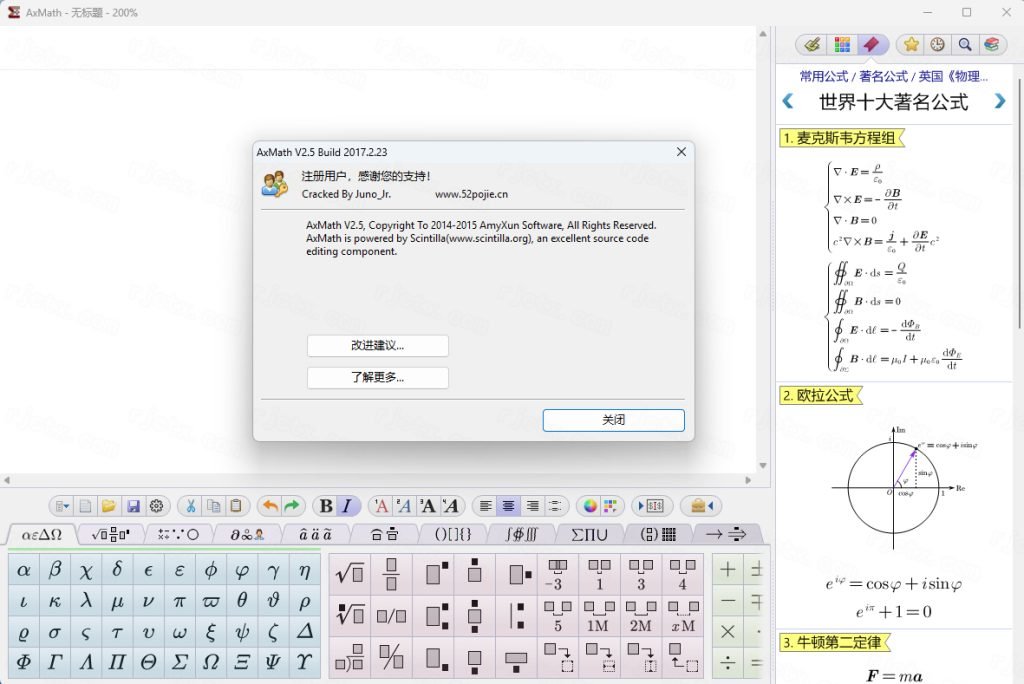This screenshot has height=684, width=1024.
Task: Cut selection with the scissors icon
Action: tap(191, 506)
